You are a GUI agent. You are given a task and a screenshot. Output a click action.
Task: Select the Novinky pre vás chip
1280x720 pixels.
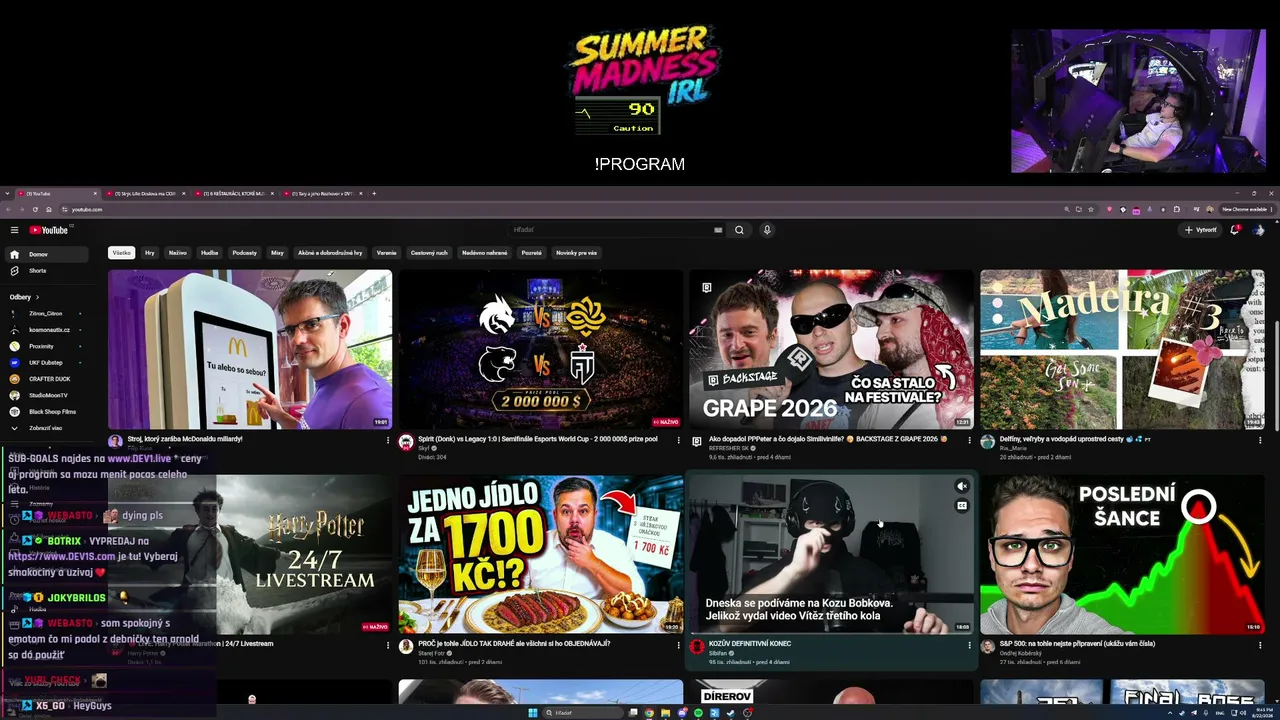[577, 253]
